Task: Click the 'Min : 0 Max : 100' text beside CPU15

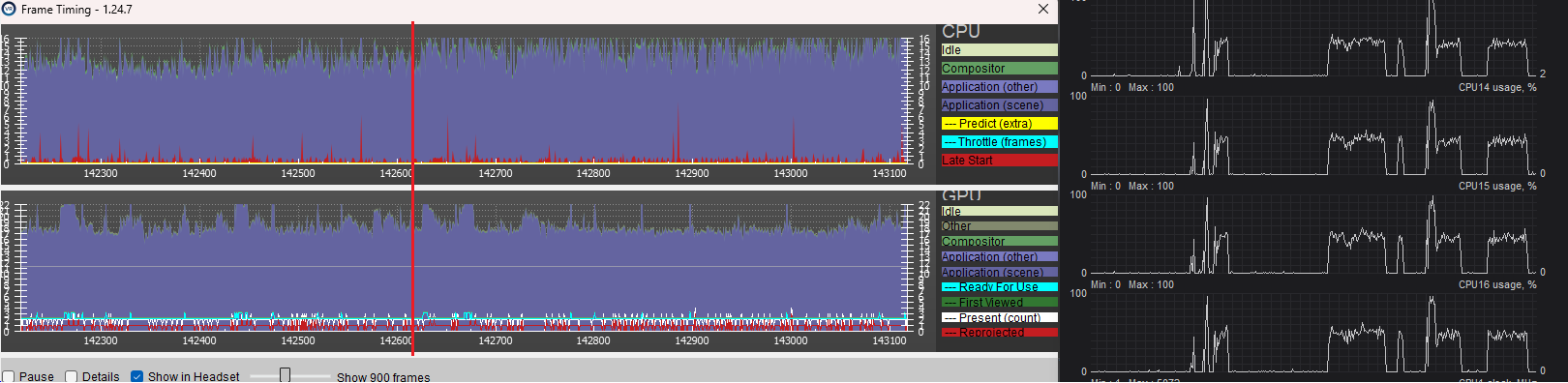Action: tap(1132, 186)
